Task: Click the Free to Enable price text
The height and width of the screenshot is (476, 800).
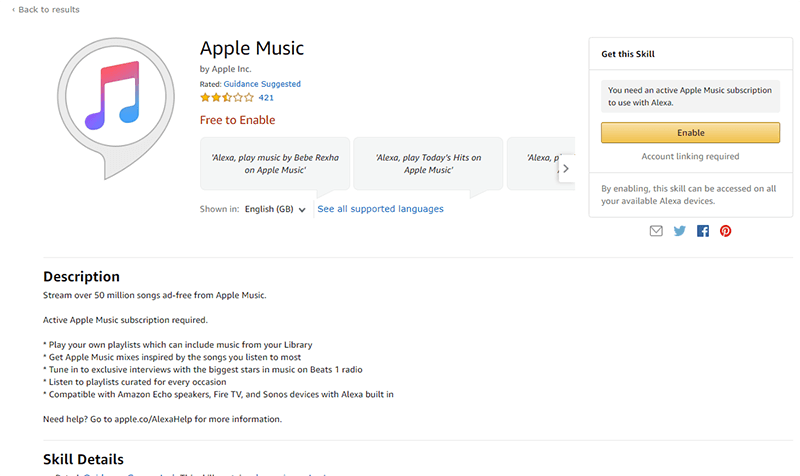Action: pyautogui.click(x=237, y=120)
